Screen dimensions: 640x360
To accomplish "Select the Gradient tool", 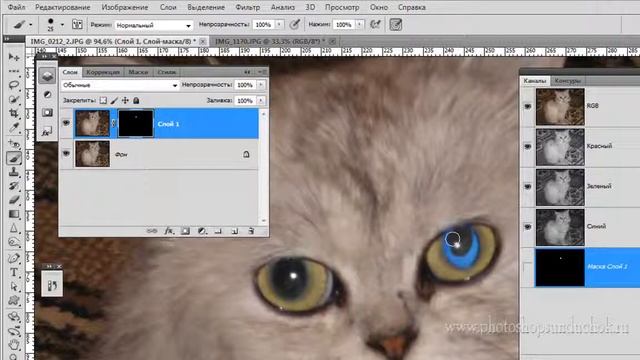I will [14, 214].
